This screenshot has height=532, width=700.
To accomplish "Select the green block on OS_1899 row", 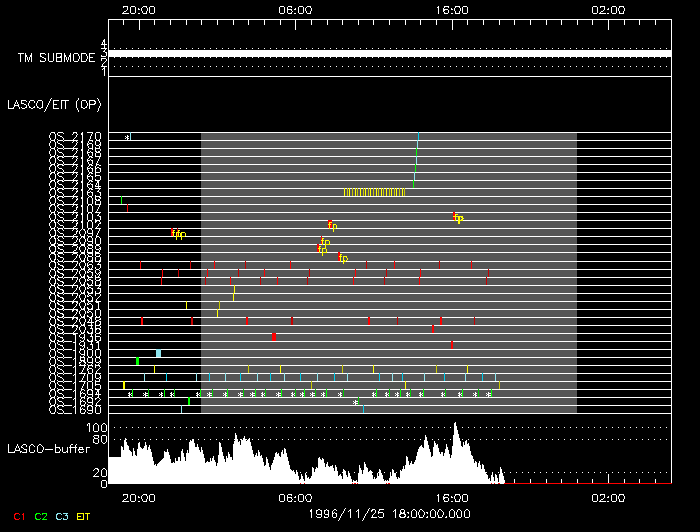I will [137, 361].
